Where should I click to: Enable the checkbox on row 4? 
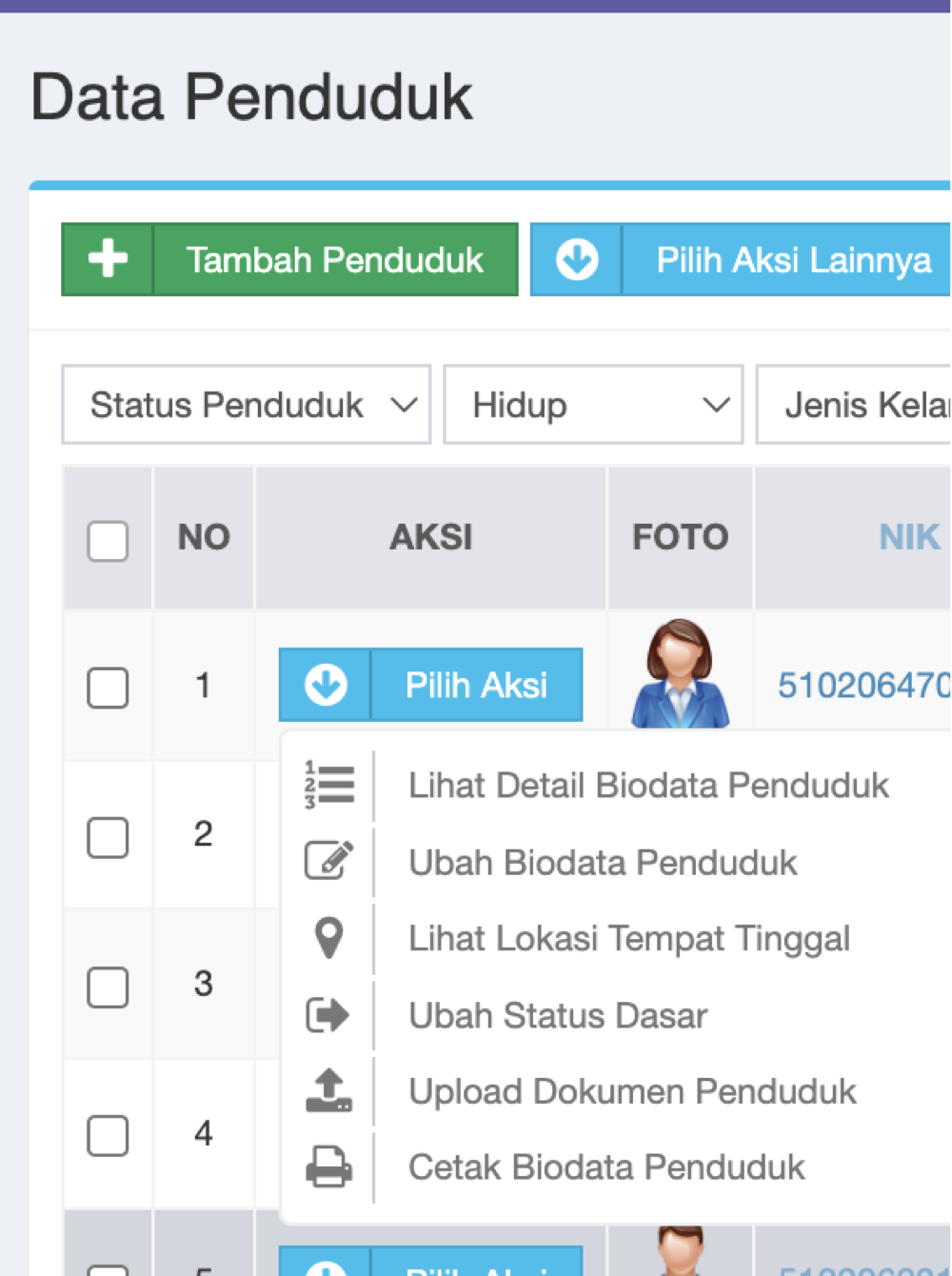108,1135
